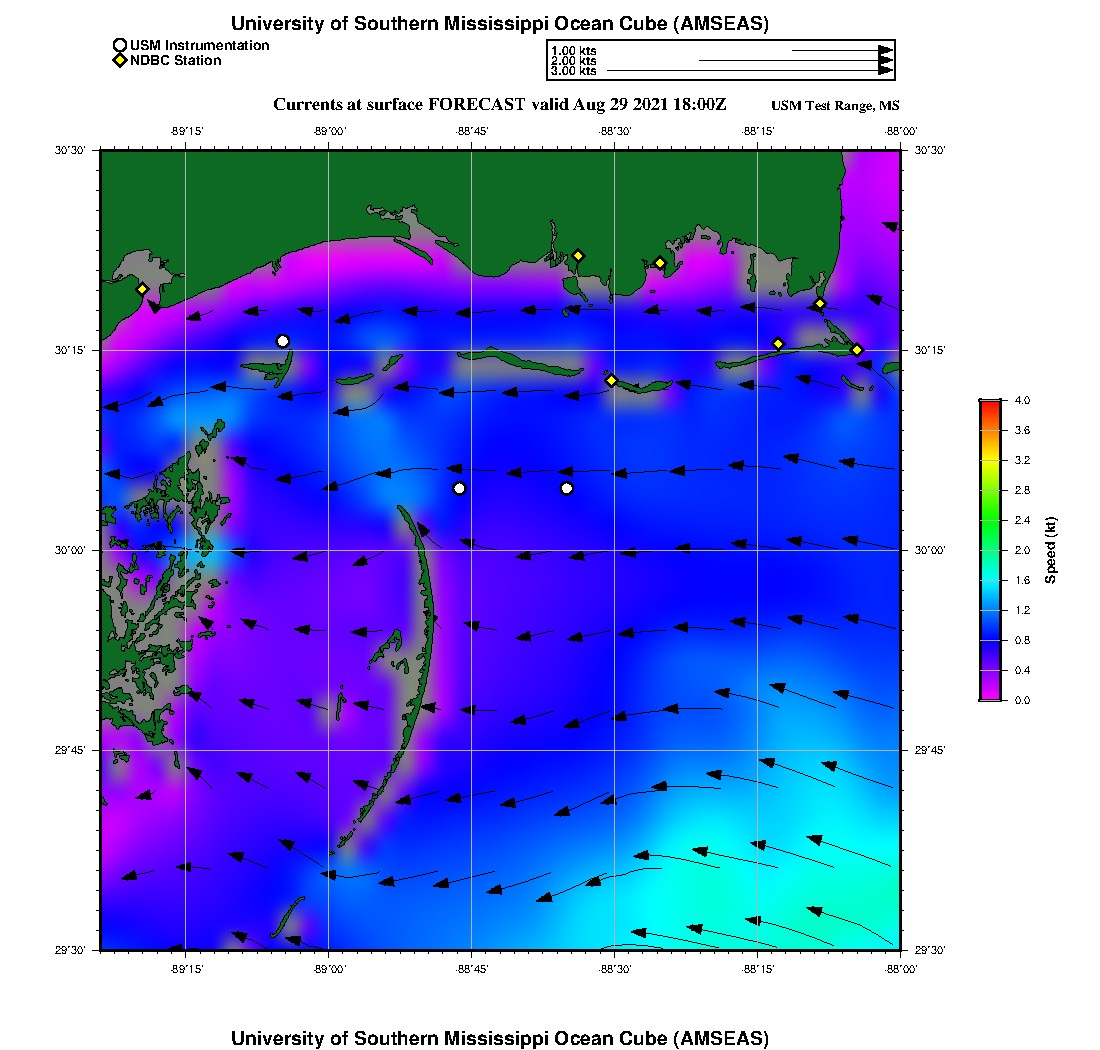This screenshot has height=1050, width=1100.
Task: Click the 'USM Test Range, MS' text
Action: pyautogui.click(x=835, y=106)
